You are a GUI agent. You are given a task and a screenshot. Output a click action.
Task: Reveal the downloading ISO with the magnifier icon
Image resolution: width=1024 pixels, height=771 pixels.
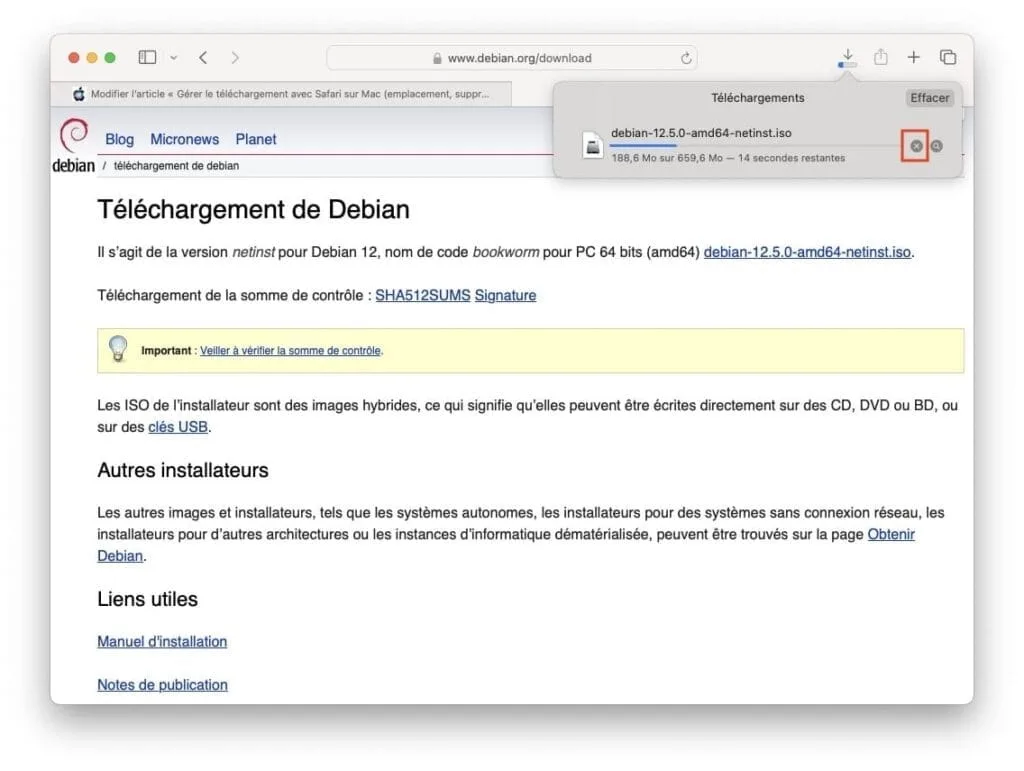click(937, 146)
